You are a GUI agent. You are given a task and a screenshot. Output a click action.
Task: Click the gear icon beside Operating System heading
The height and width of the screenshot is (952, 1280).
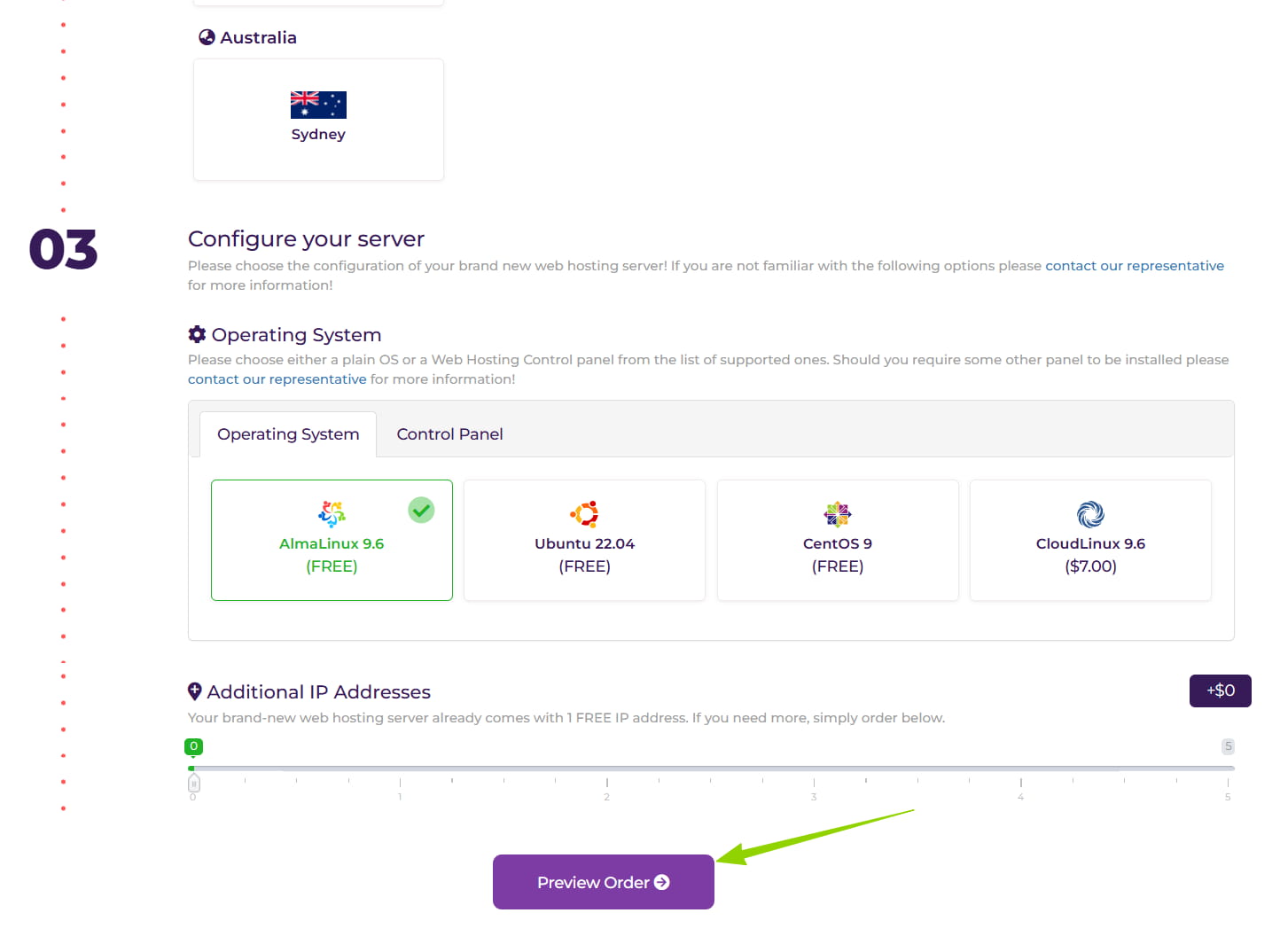pos(197,334)
